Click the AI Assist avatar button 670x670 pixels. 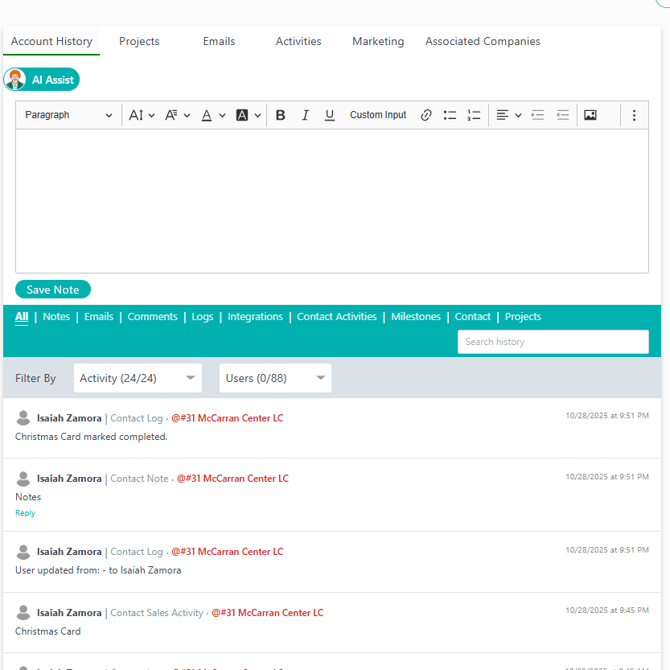[41, 79]
